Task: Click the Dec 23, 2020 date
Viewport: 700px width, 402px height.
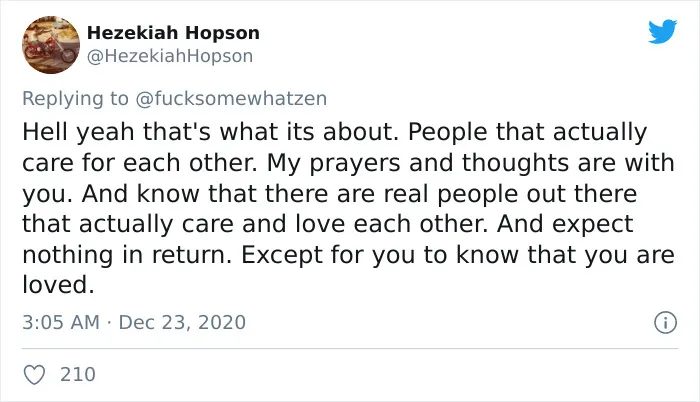Action: tap(182, 322)
